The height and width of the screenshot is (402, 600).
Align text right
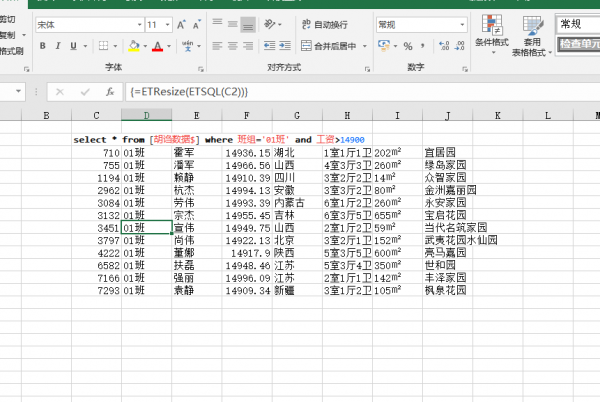click(248, 46)
